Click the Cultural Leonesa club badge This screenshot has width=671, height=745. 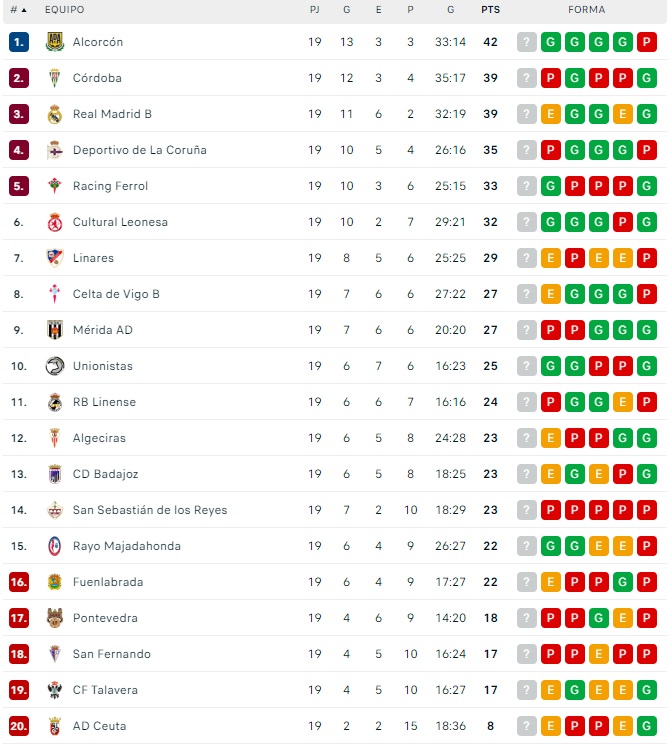coord(55,222)
